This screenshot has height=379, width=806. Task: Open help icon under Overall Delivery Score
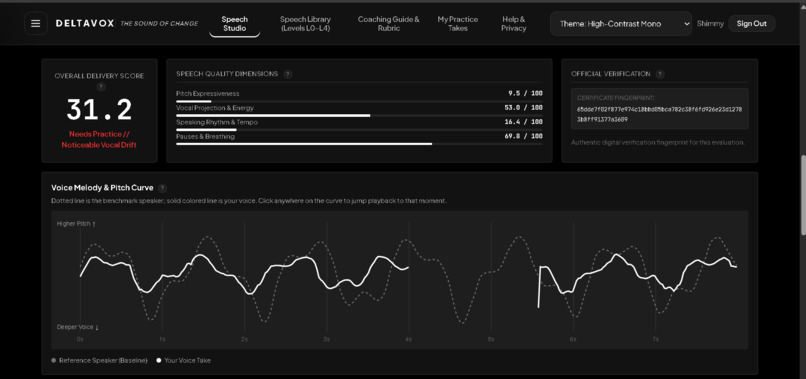point(100,87)
